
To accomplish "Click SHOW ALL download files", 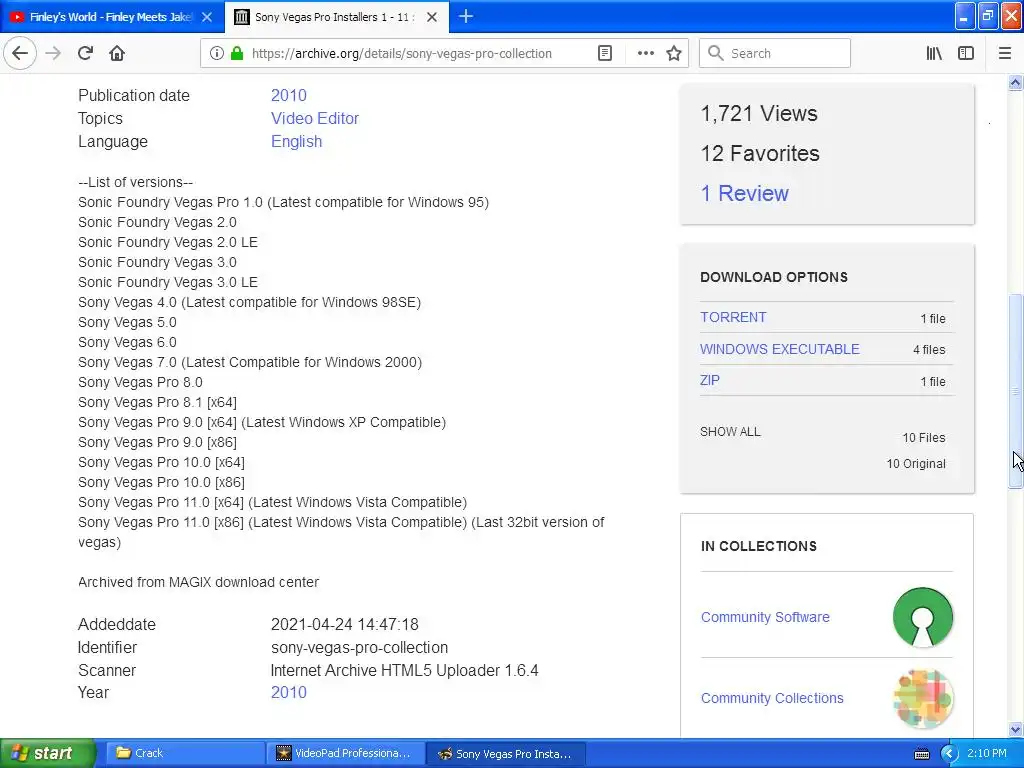I will [730, 432].
